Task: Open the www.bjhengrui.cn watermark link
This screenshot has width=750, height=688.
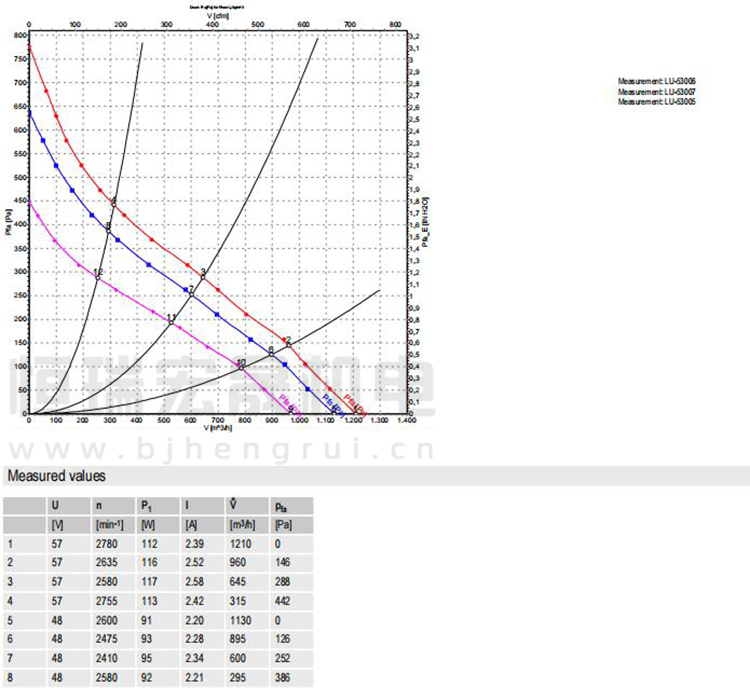Action: tap(219, 446)
